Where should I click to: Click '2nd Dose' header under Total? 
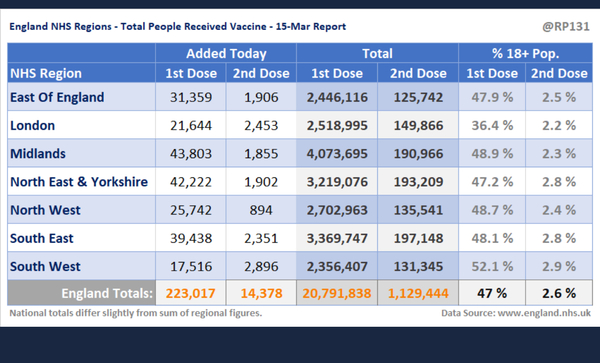tap(418, 73)
